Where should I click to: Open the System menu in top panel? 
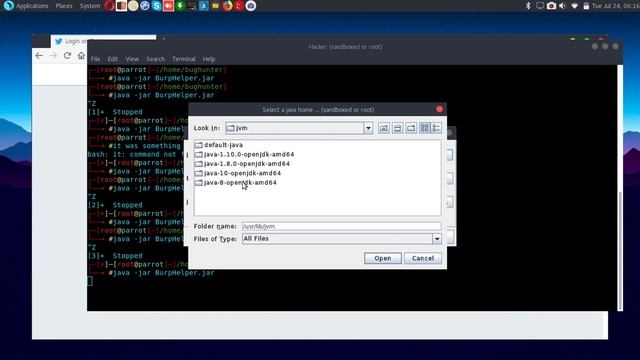pyautogui.click(x=90, y=6)
